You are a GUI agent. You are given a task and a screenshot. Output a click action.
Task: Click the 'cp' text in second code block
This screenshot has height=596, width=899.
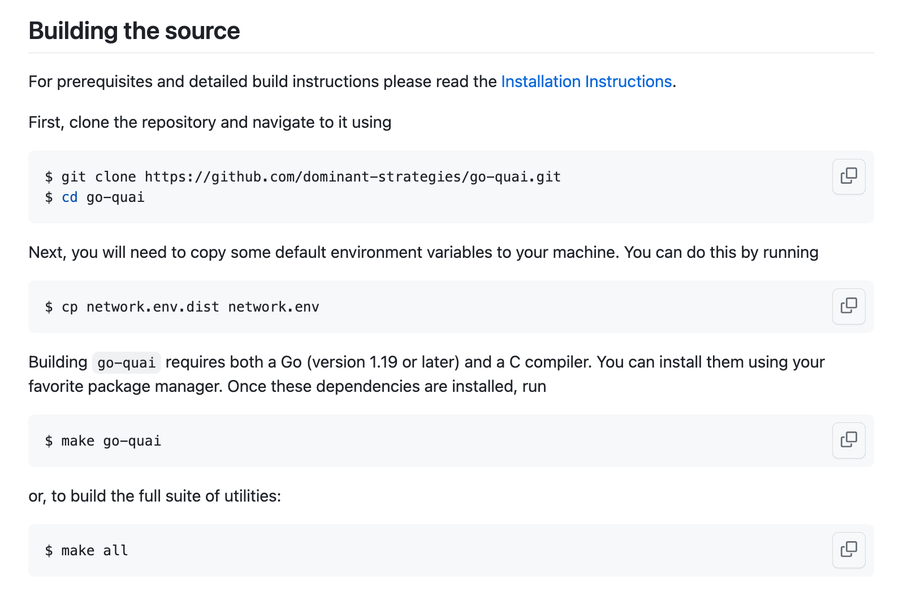pyautogui.click(x=69, y=307)
